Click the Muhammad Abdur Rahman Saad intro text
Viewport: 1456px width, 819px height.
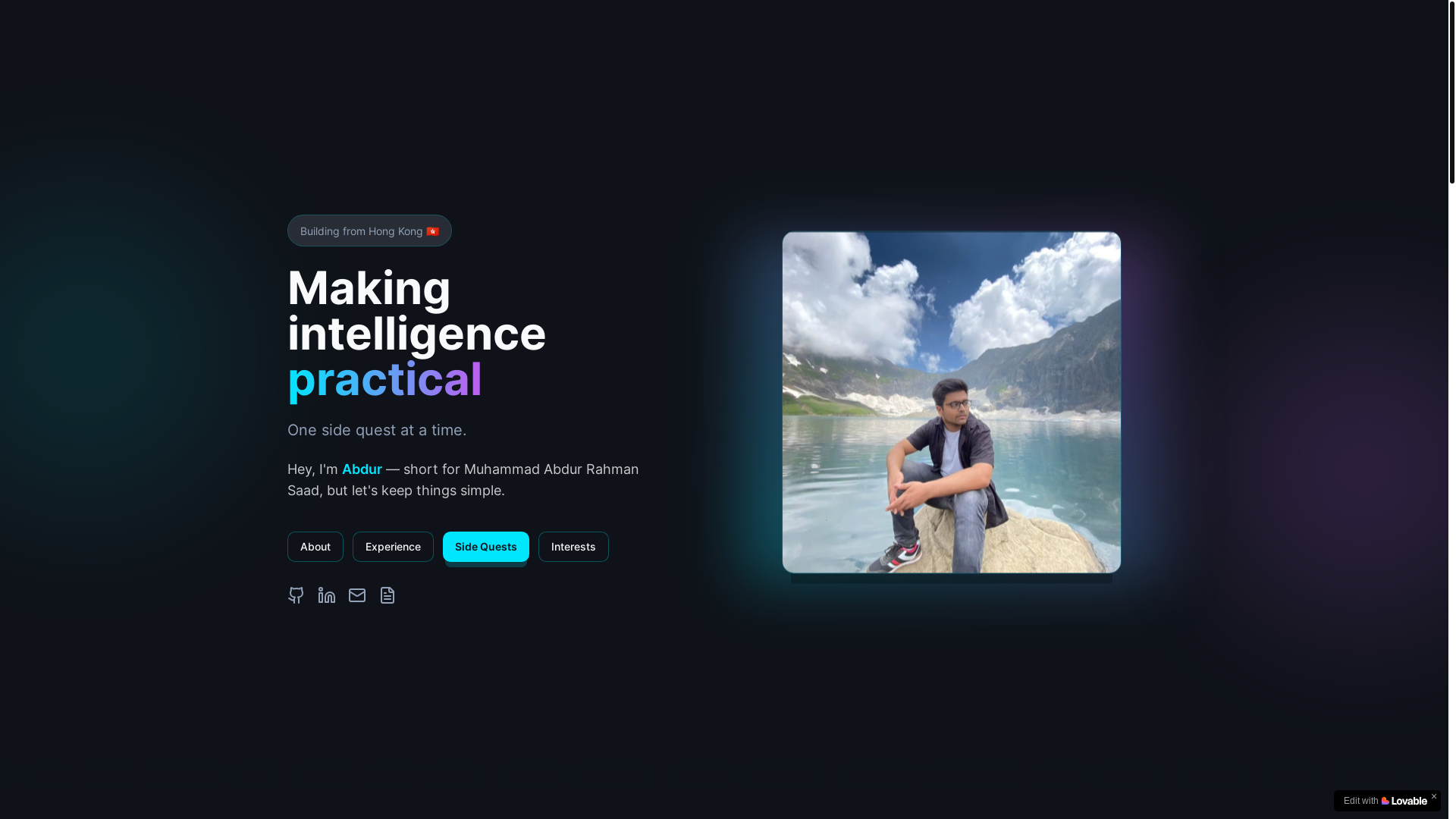(x=463, y=480)
